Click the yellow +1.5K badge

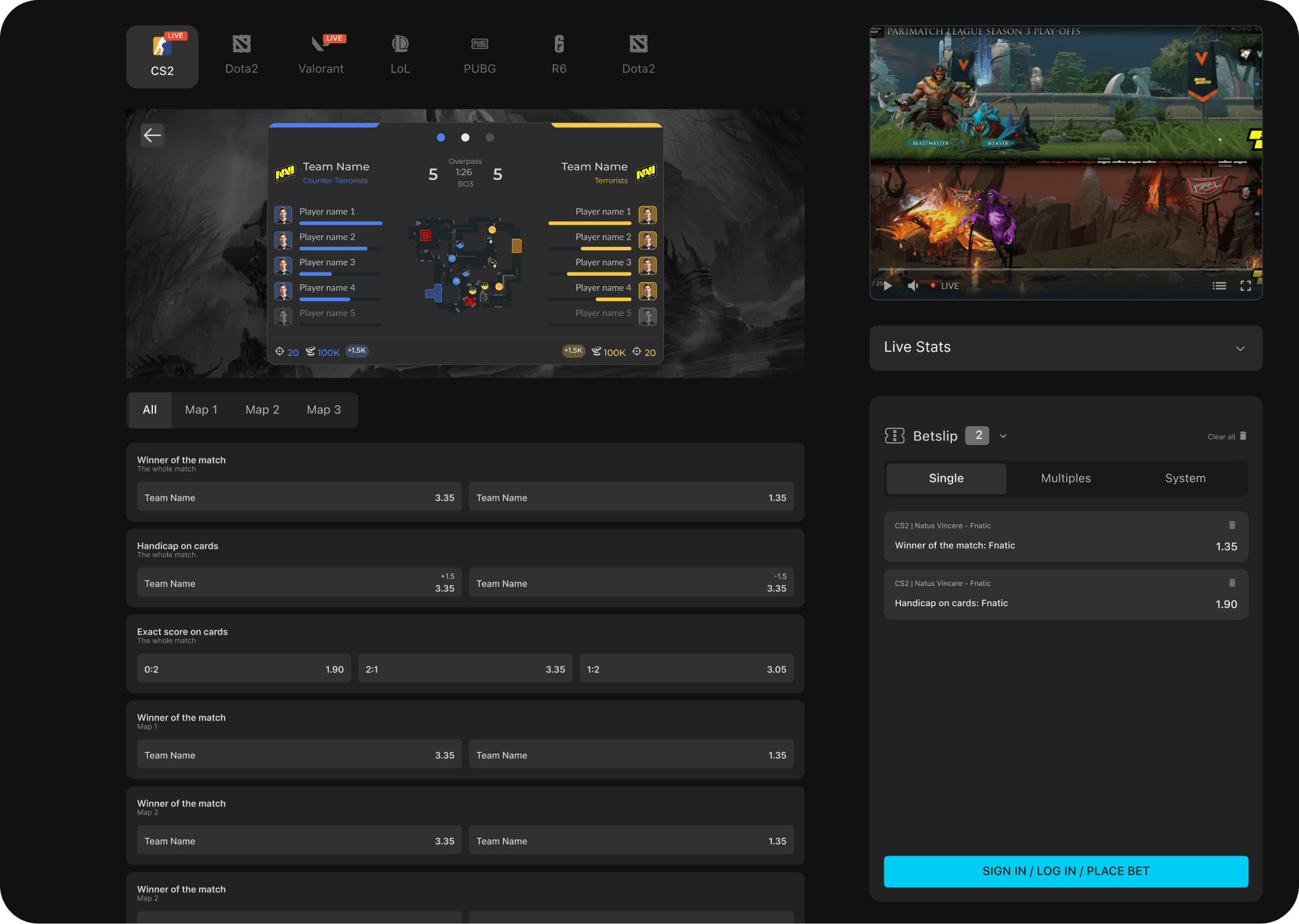click(574, 350)
